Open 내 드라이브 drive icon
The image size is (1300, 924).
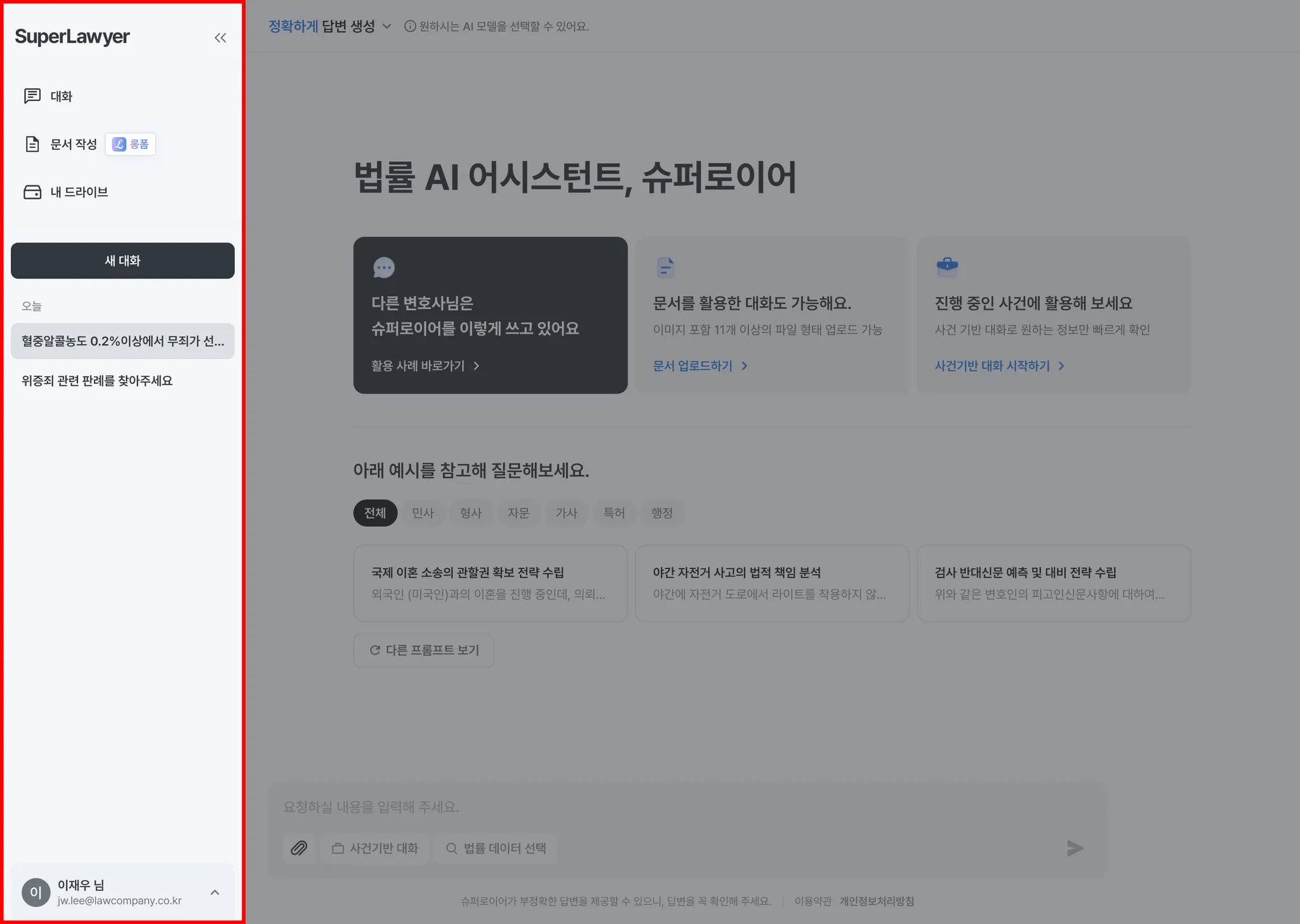click(32, 192)
